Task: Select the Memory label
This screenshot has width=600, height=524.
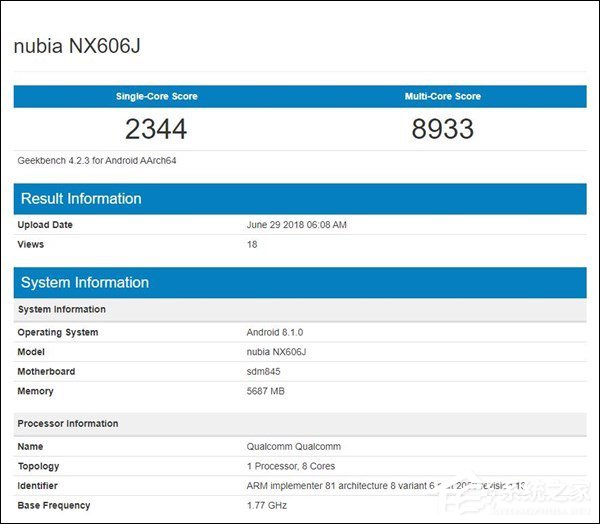Action: tap(36, 391)
